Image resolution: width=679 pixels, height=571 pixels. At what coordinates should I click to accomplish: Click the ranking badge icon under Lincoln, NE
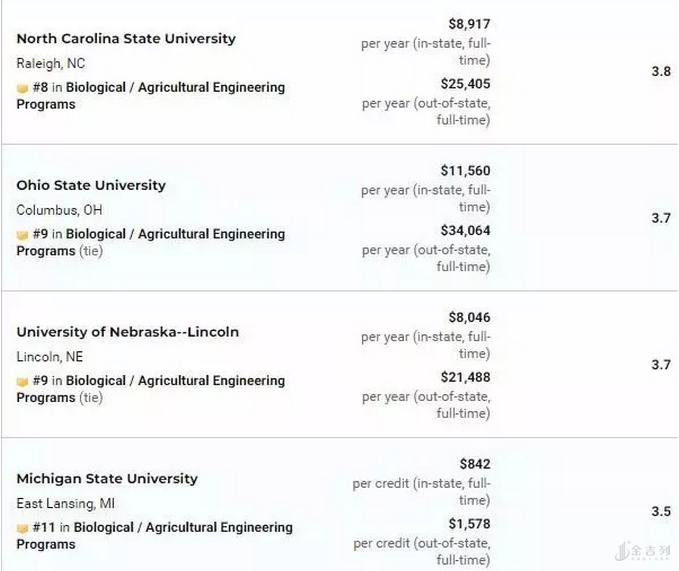pos(22,382)
